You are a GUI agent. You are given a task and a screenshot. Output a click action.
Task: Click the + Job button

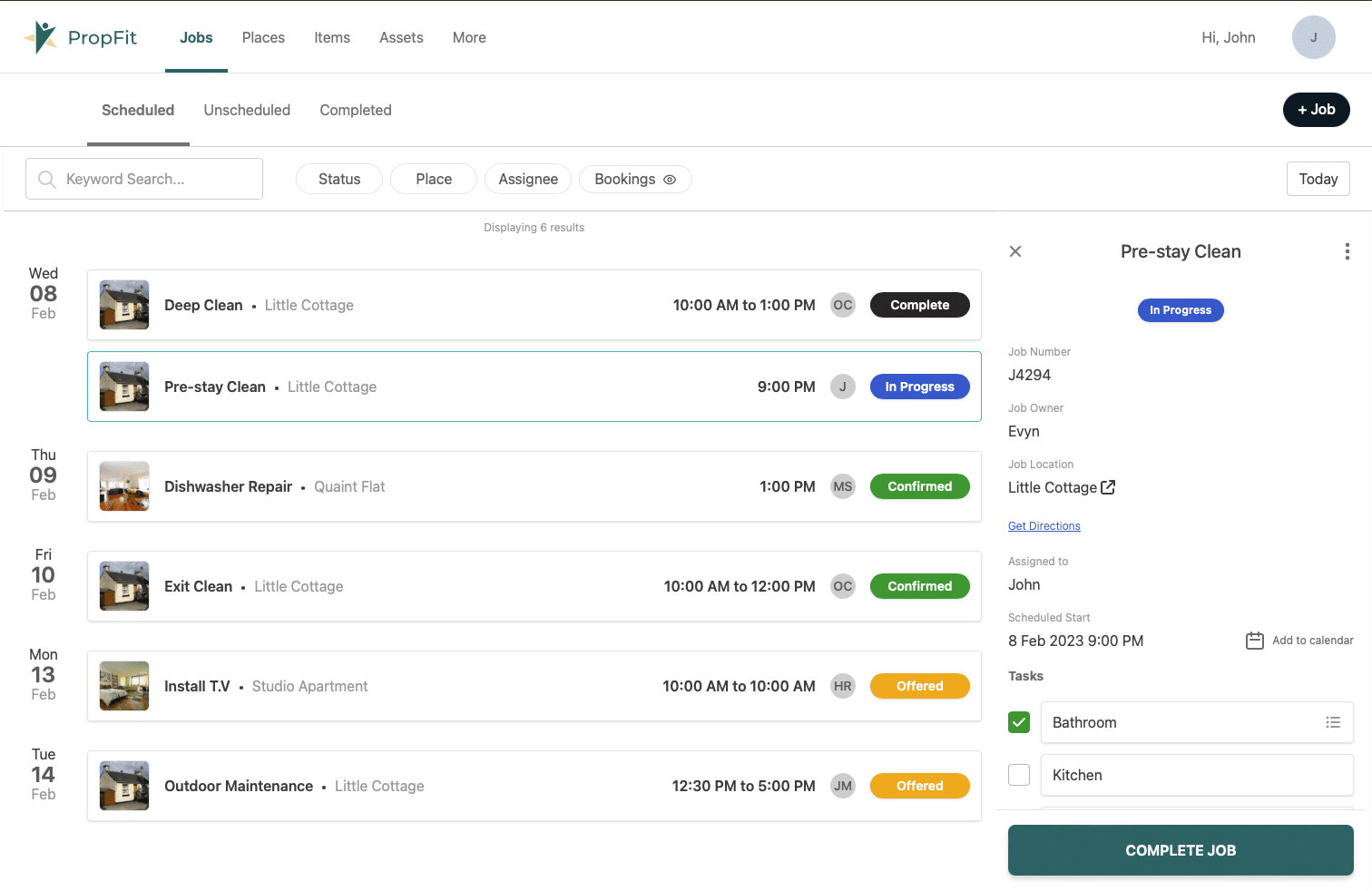[1317, 110]
